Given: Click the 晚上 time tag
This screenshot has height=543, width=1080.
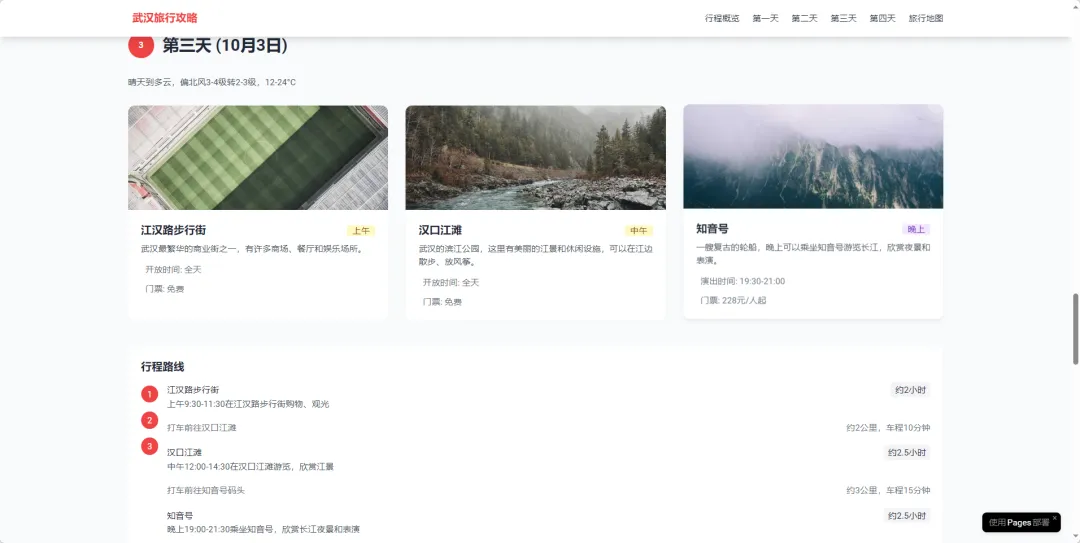Looking at the screenshot, I should point(916,229).
